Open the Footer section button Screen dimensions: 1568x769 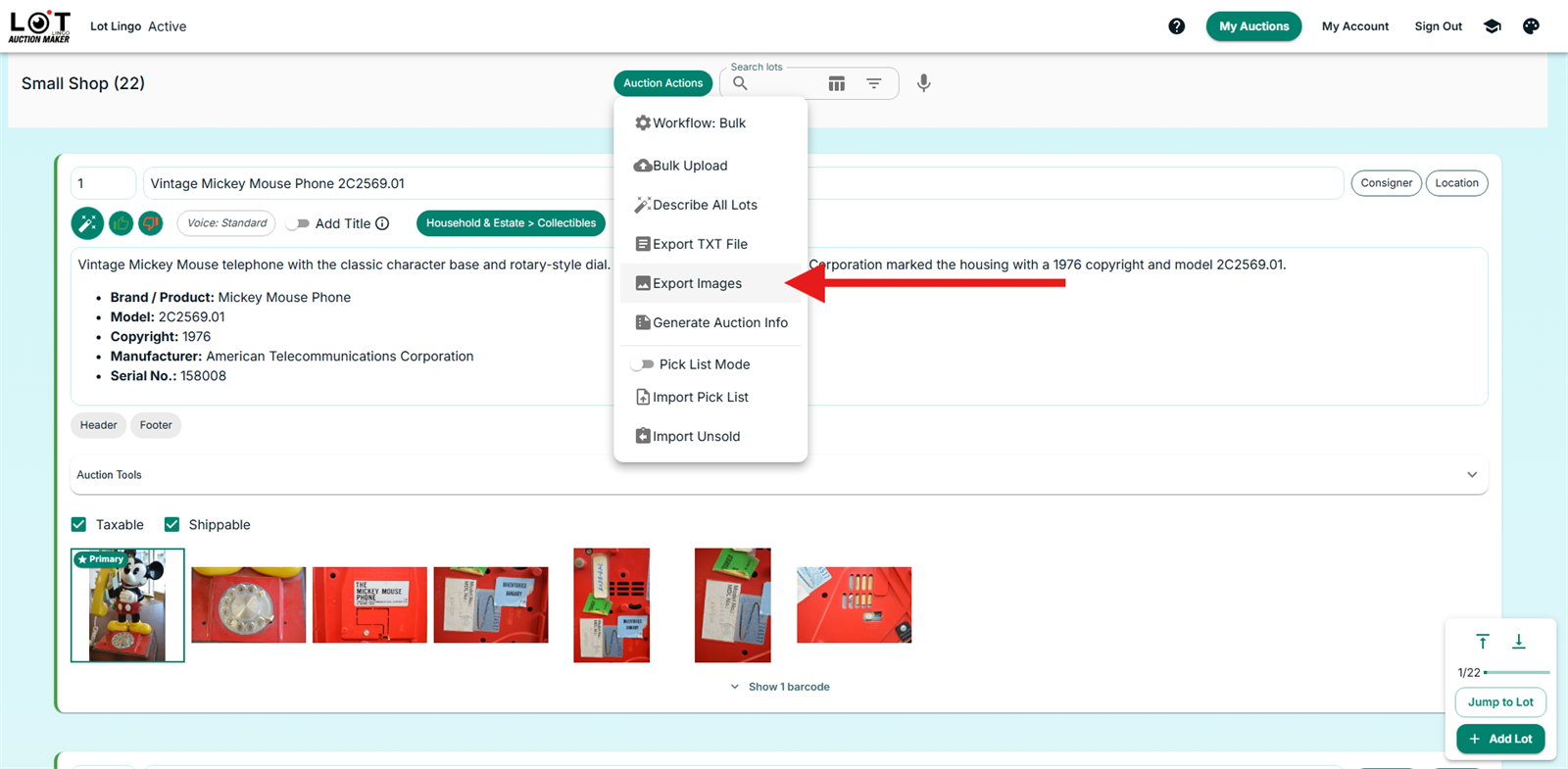coord(156,425)
